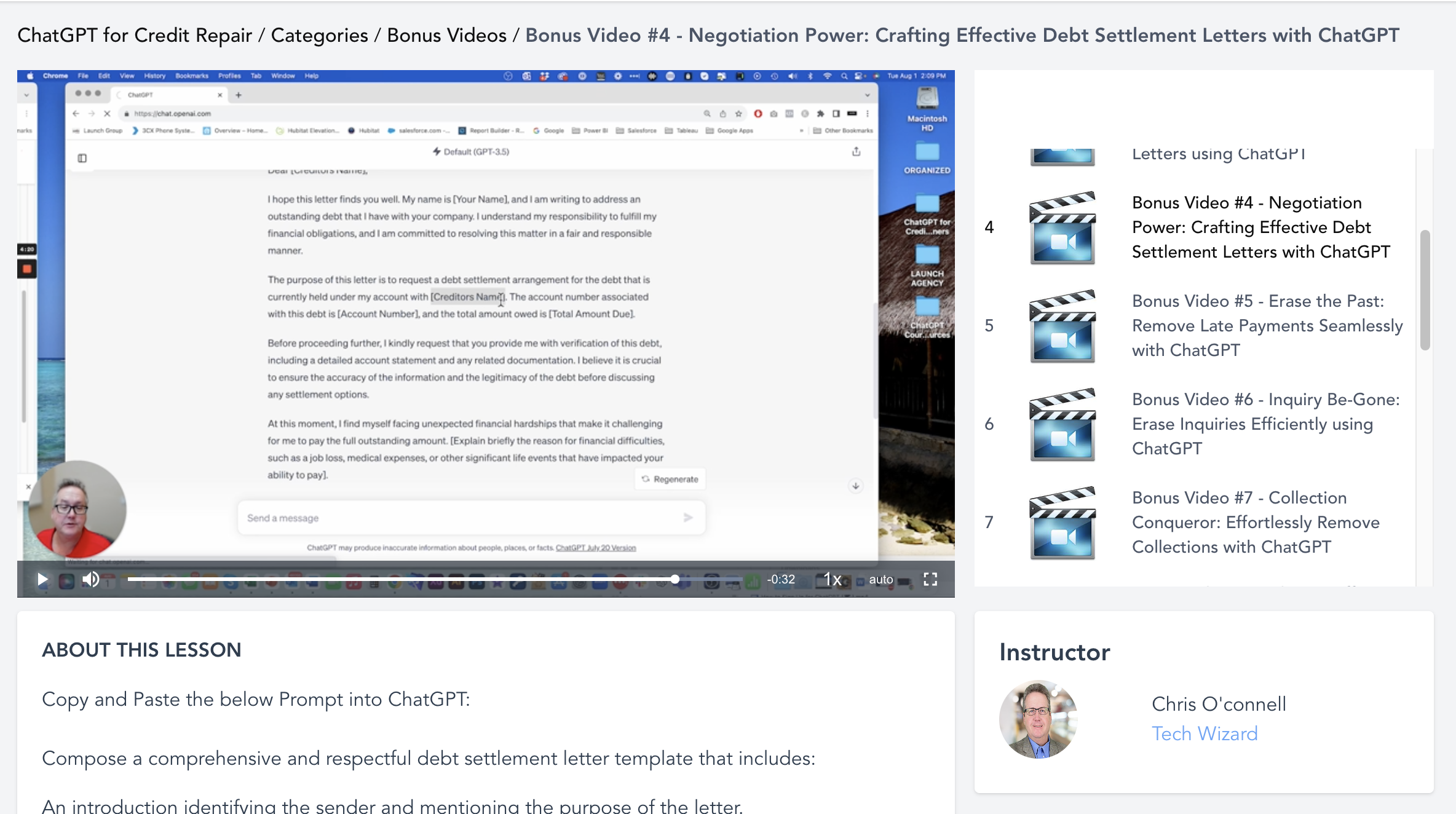Select Bonus Video #4 Negotiation Power title
Viewport: 1456px width, 814px height.
coord(1260,227)
